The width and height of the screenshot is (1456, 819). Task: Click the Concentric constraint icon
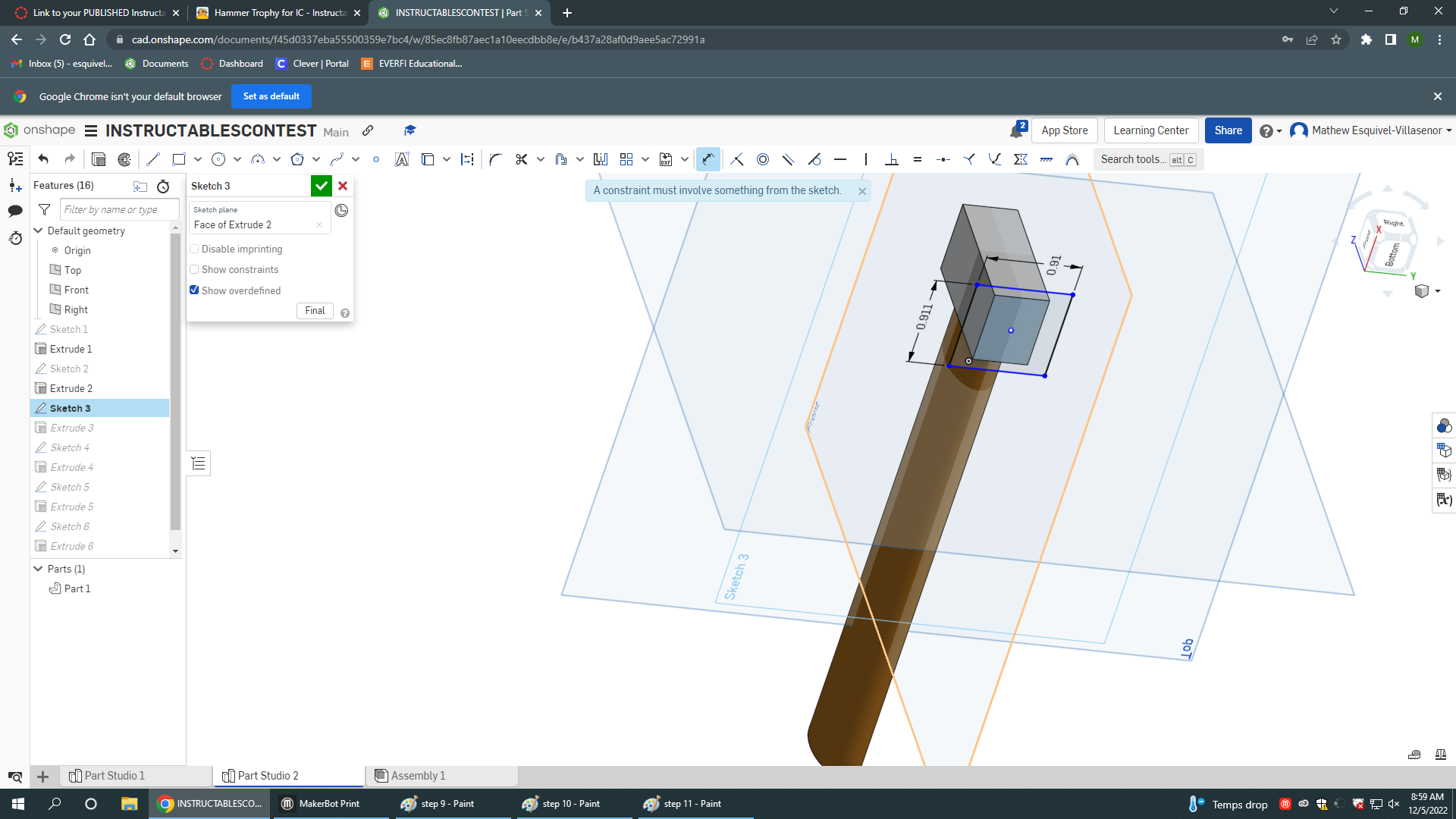point(763,159)
